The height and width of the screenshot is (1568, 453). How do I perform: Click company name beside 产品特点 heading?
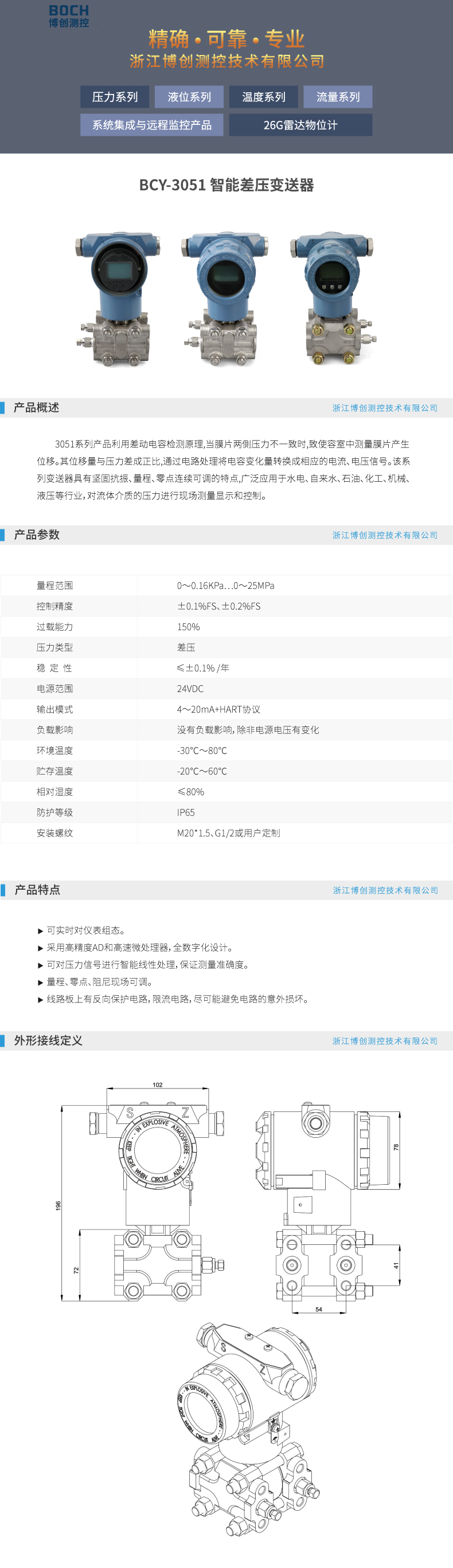point(385,890)
